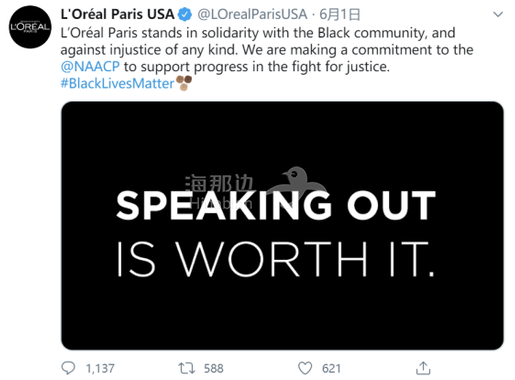515x380 pixels.
Task: Expand tweet options chevron menu
Action: pos(498,14)
